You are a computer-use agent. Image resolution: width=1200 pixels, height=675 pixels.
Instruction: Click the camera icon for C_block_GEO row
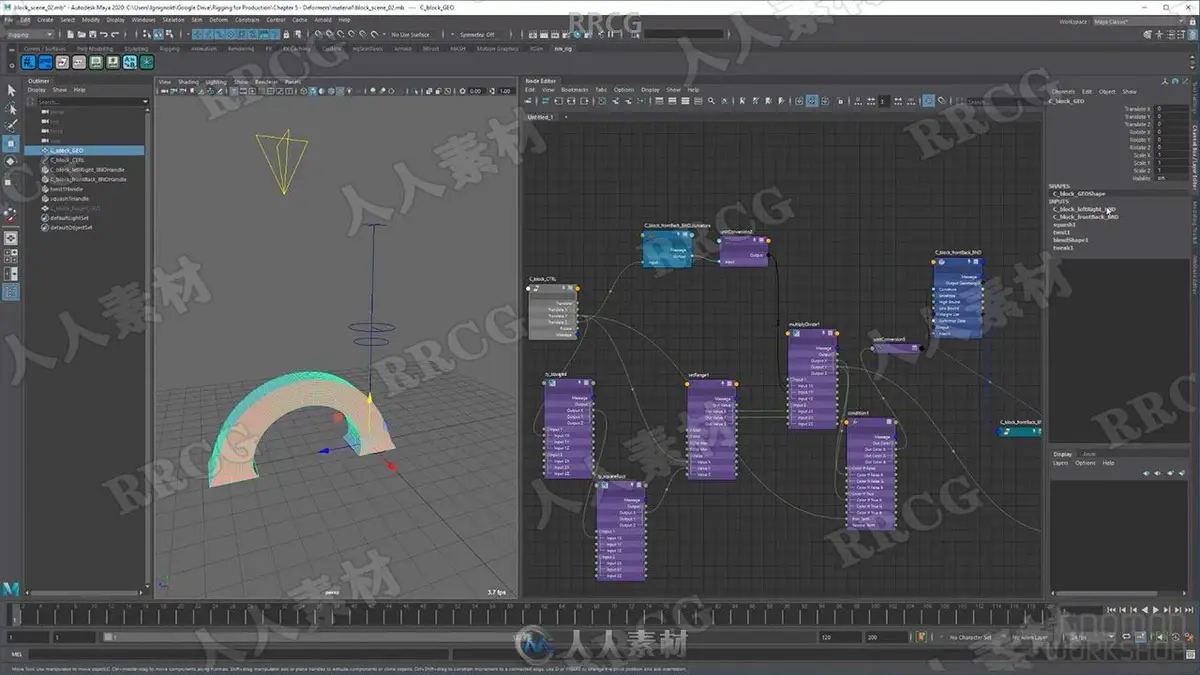pos(43,151)
